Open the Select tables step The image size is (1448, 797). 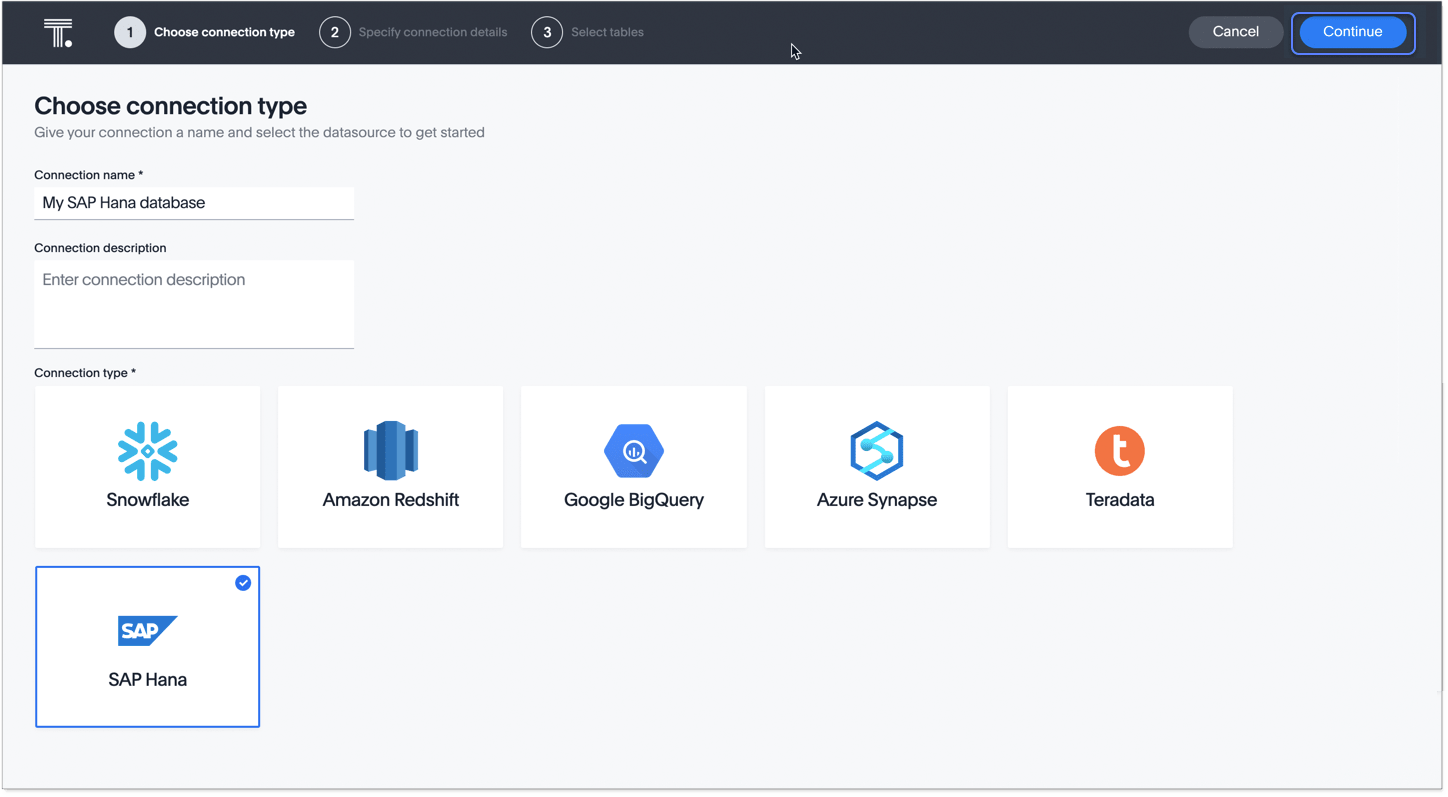607,32
